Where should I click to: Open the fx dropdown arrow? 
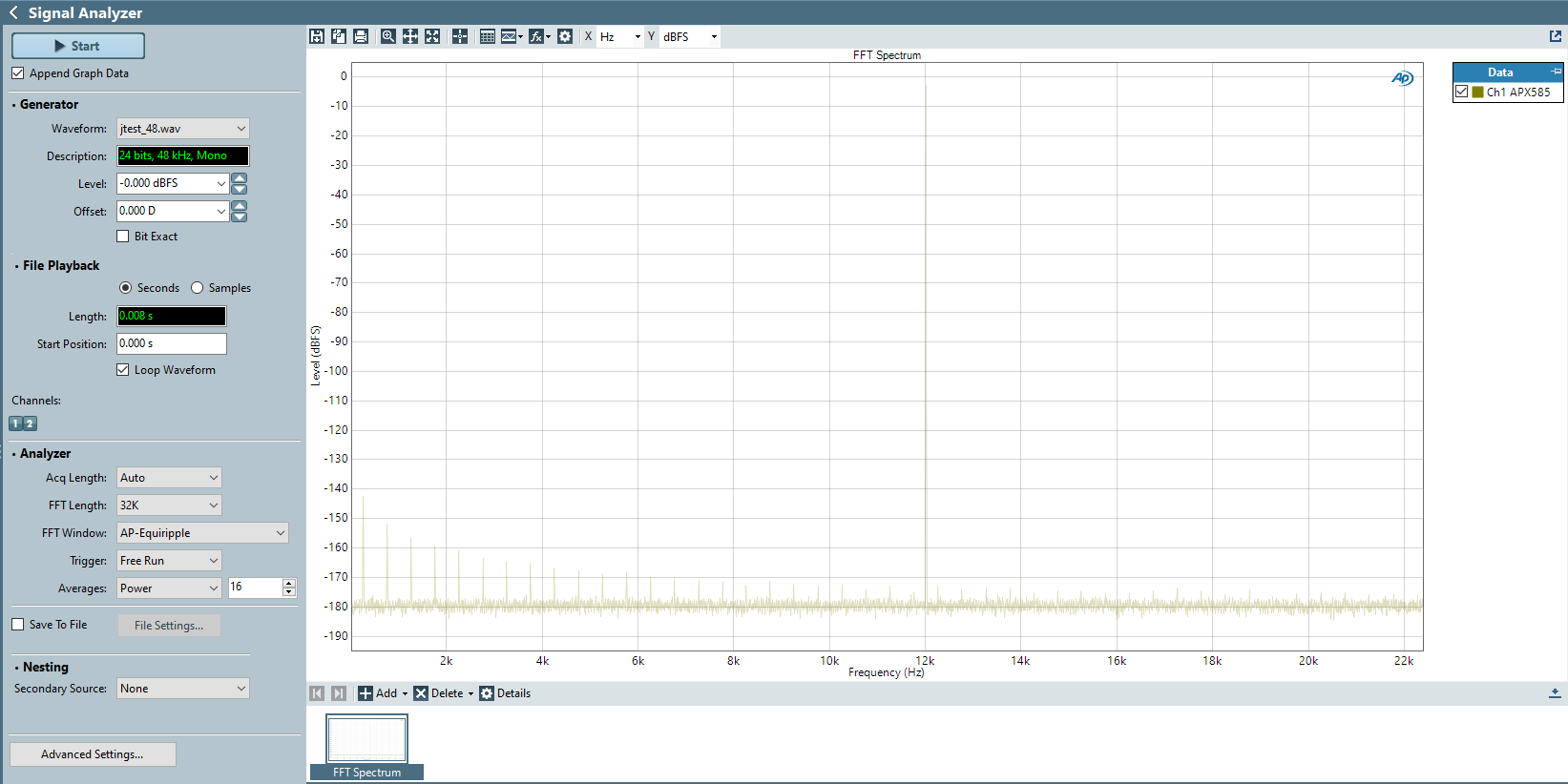(x=549, y=37)
